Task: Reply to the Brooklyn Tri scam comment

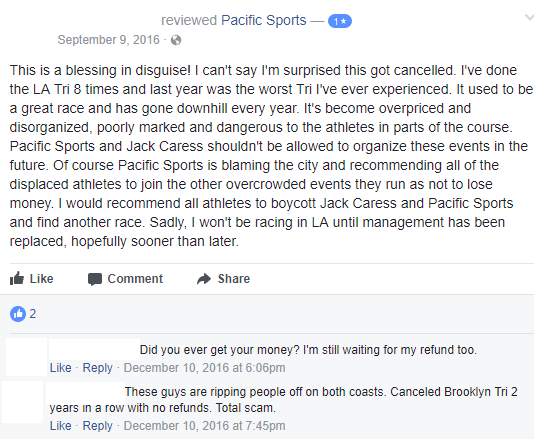Action: tap(97, 426)
